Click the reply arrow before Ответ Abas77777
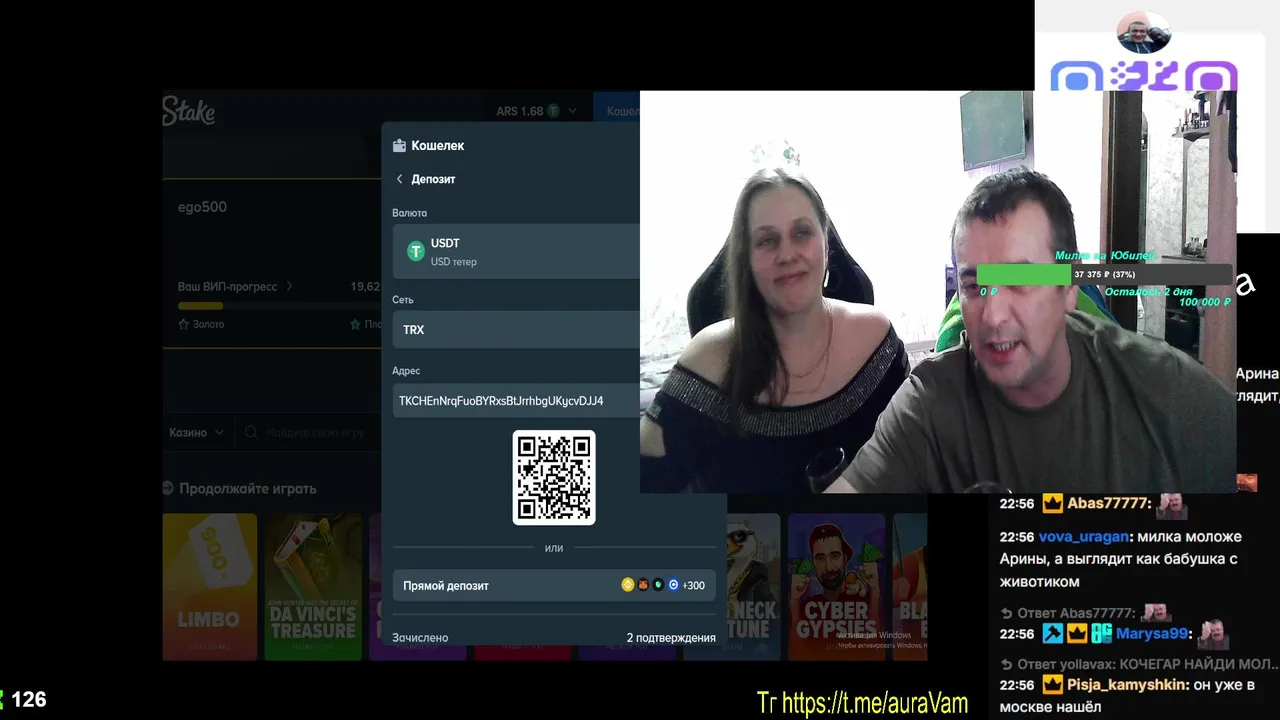Image resolution: width=1280 pixels, height=720 pixels. point(1007,613)
